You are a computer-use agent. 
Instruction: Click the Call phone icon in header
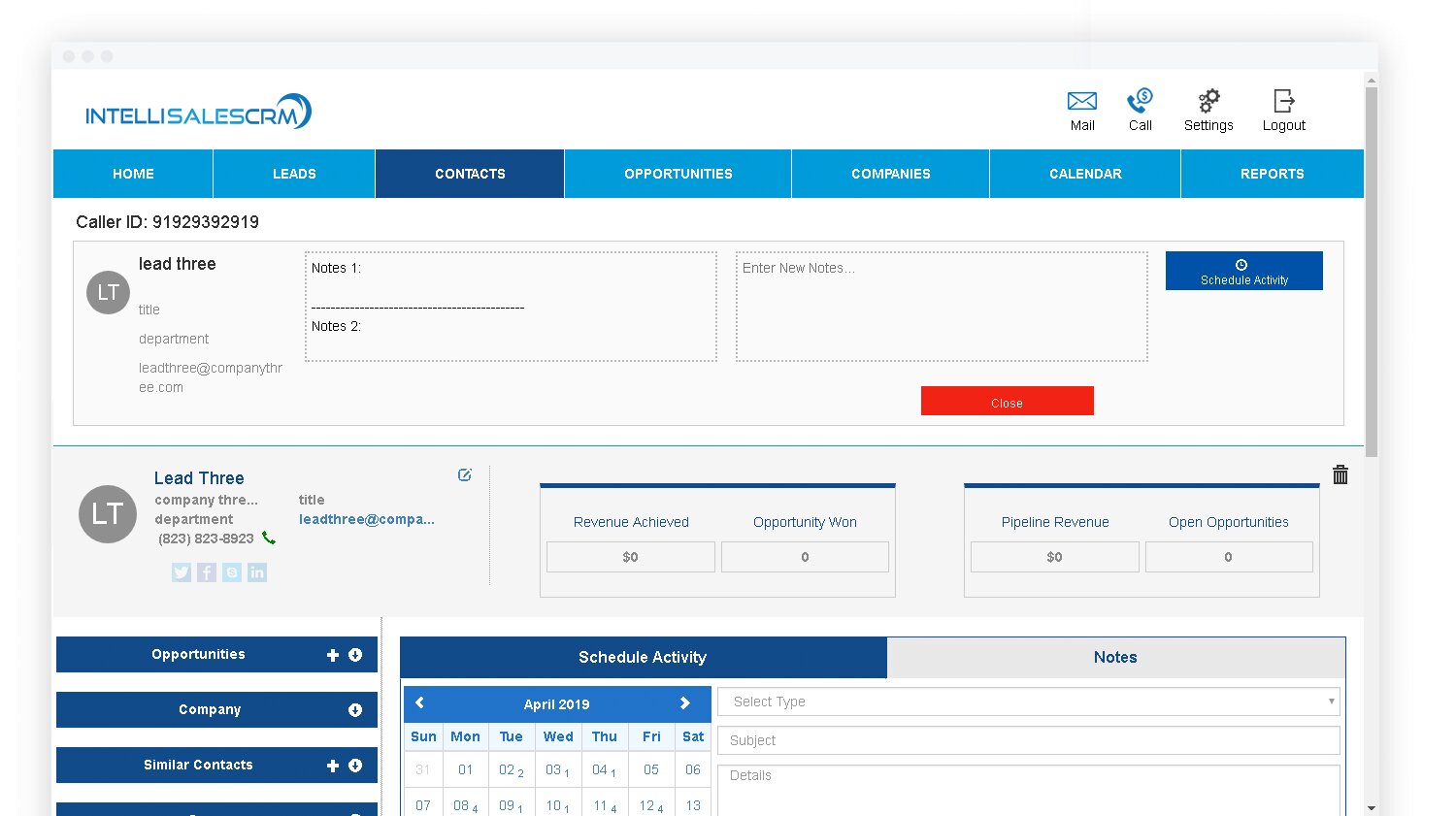coord(1140,102)
